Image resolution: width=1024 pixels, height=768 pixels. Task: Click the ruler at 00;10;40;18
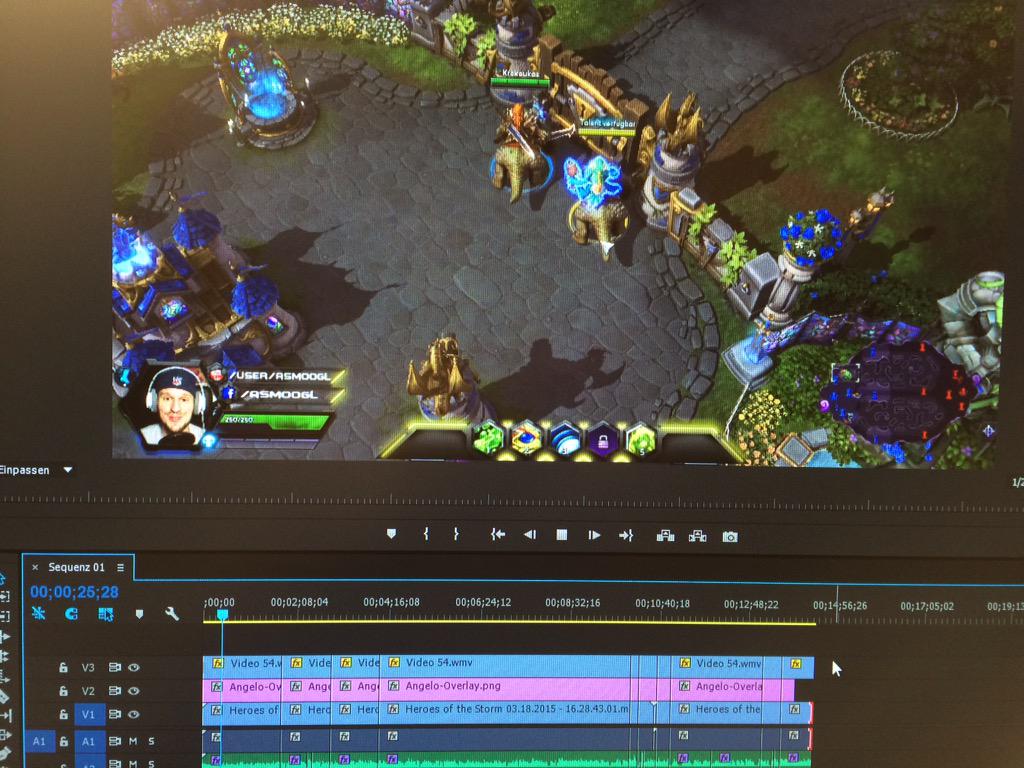click(662, 604)
